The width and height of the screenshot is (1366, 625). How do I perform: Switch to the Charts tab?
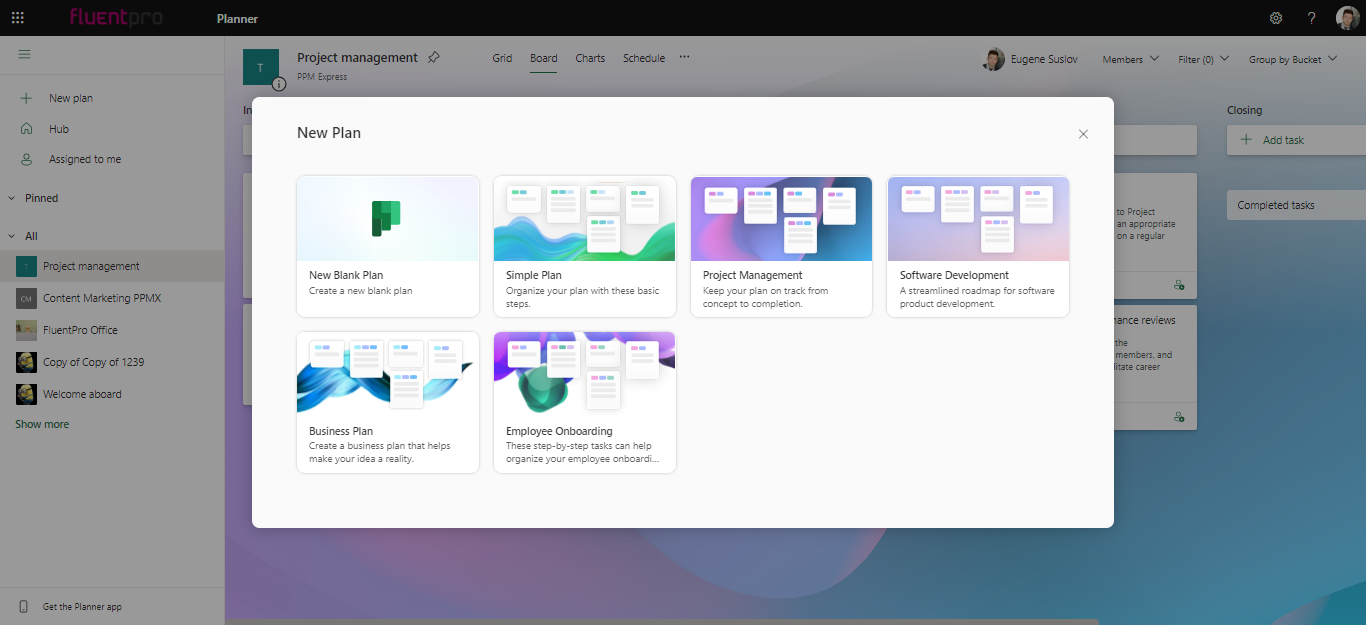pos(590,58)
